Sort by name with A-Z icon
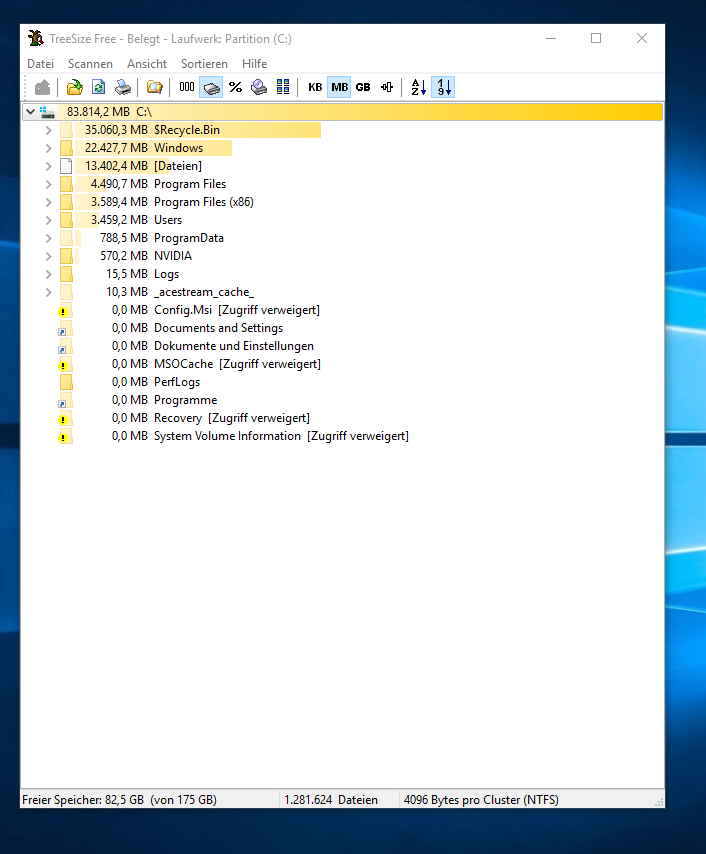This screenshot has width=706, height=854. tap(418, 87)
